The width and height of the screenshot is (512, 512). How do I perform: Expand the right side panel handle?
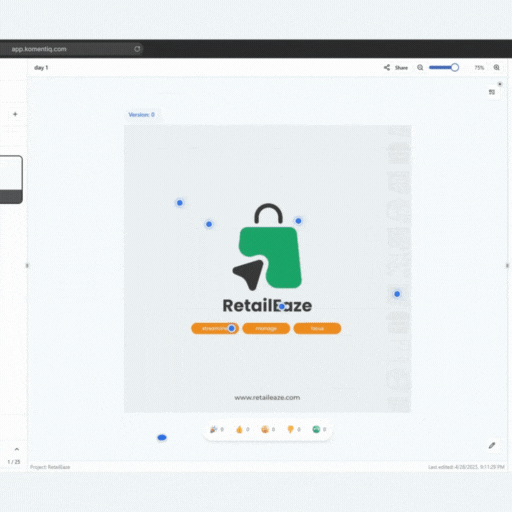pyautogui.click(x=507, y=266)
